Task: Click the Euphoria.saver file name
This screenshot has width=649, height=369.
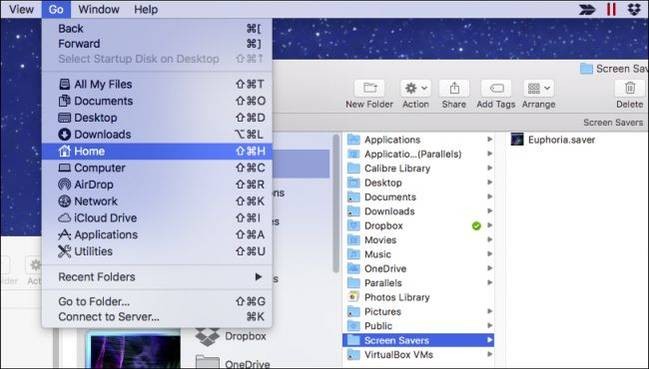Action: click(561, 140)
